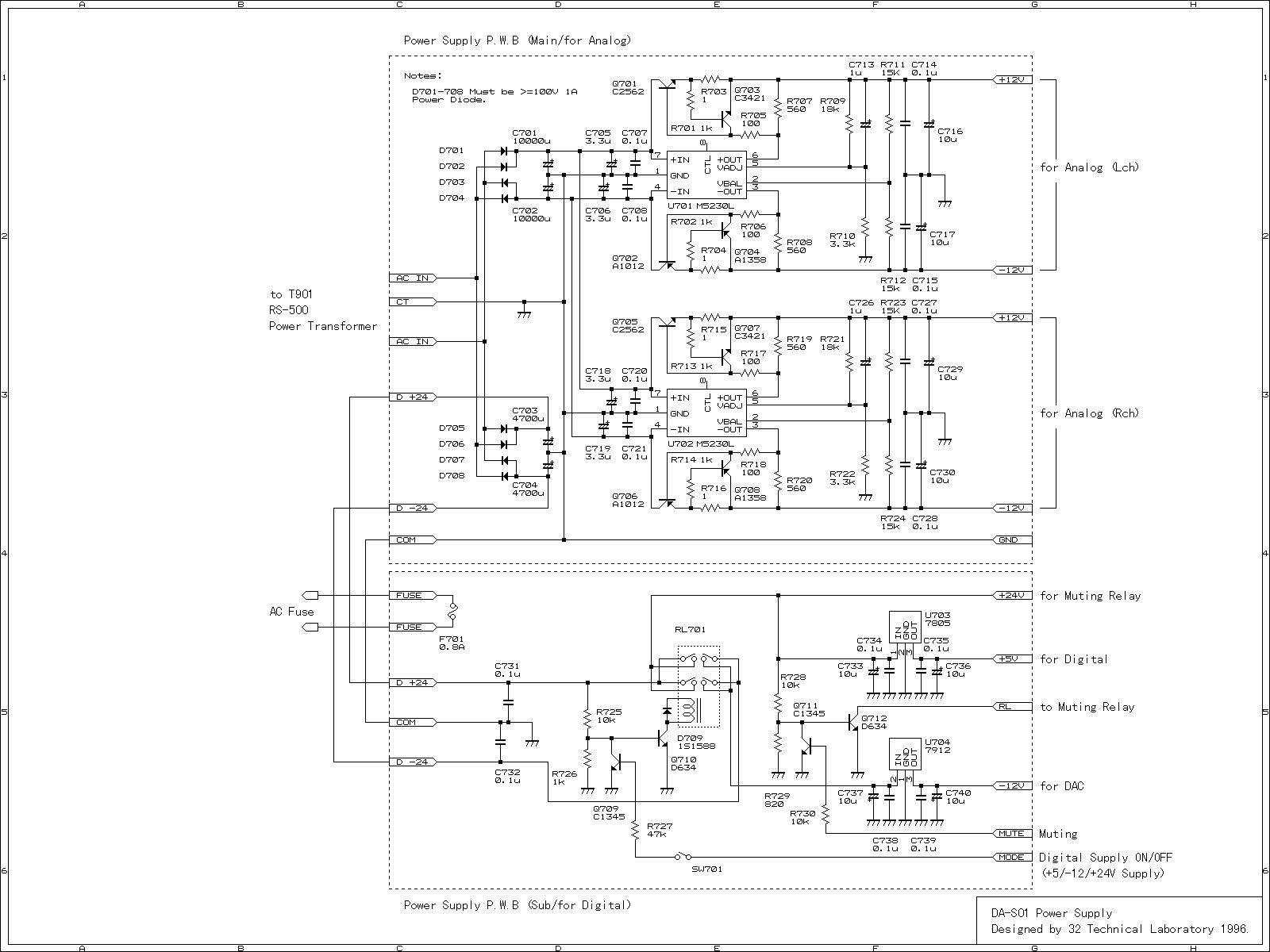Click the 'R729 820' resistor label
The height and width of the screenshot is (952, 1270).
coord(777,800)
